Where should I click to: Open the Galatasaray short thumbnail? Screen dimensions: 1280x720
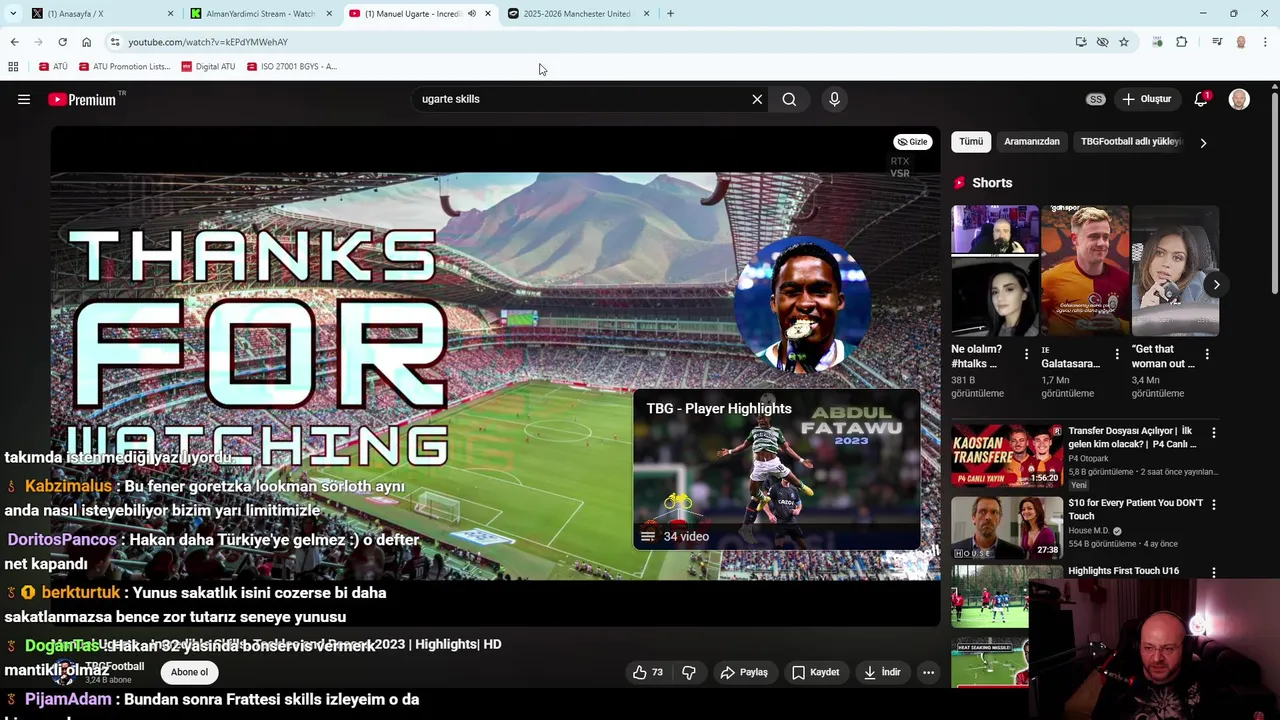point(1085,270)
